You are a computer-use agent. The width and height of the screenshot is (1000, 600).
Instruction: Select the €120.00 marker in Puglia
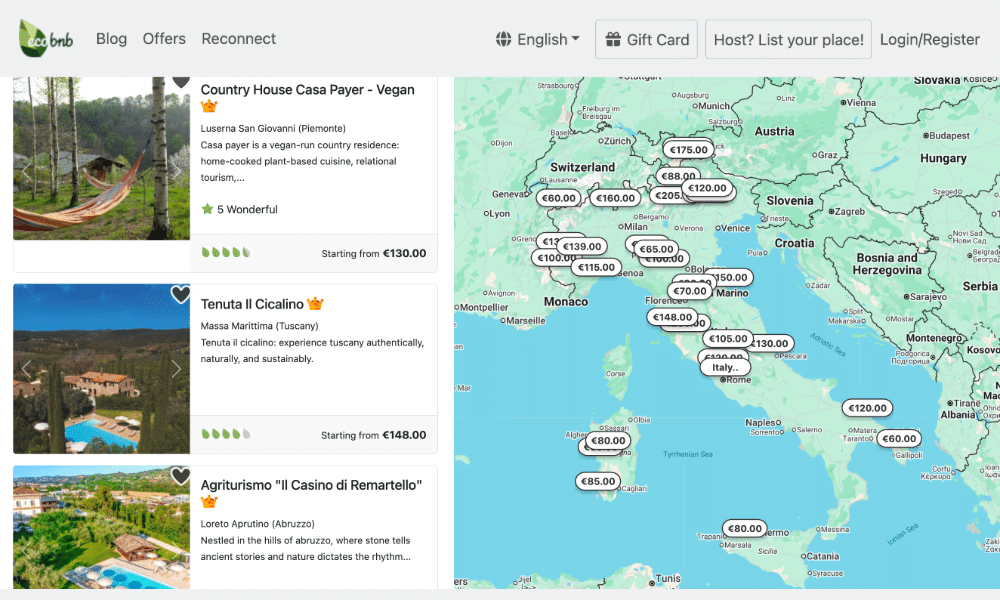(867, 408)
